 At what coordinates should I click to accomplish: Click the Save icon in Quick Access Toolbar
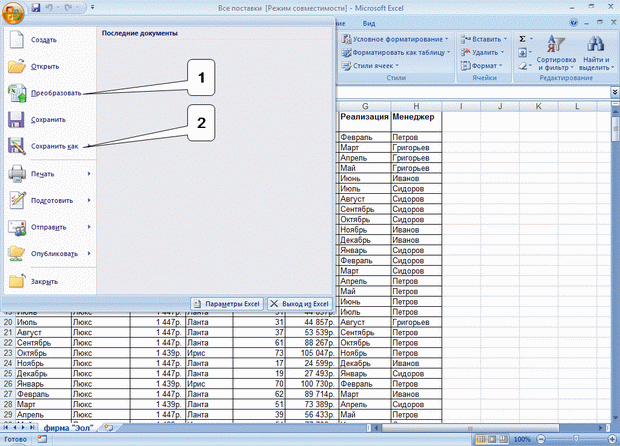36,8
